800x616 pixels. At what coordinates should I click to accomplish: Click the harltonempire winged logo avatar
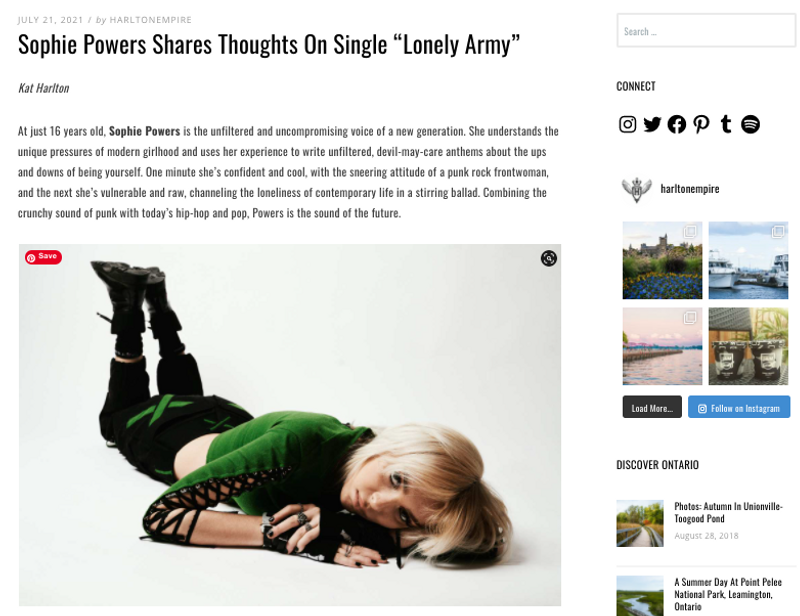tap(636, 189)
